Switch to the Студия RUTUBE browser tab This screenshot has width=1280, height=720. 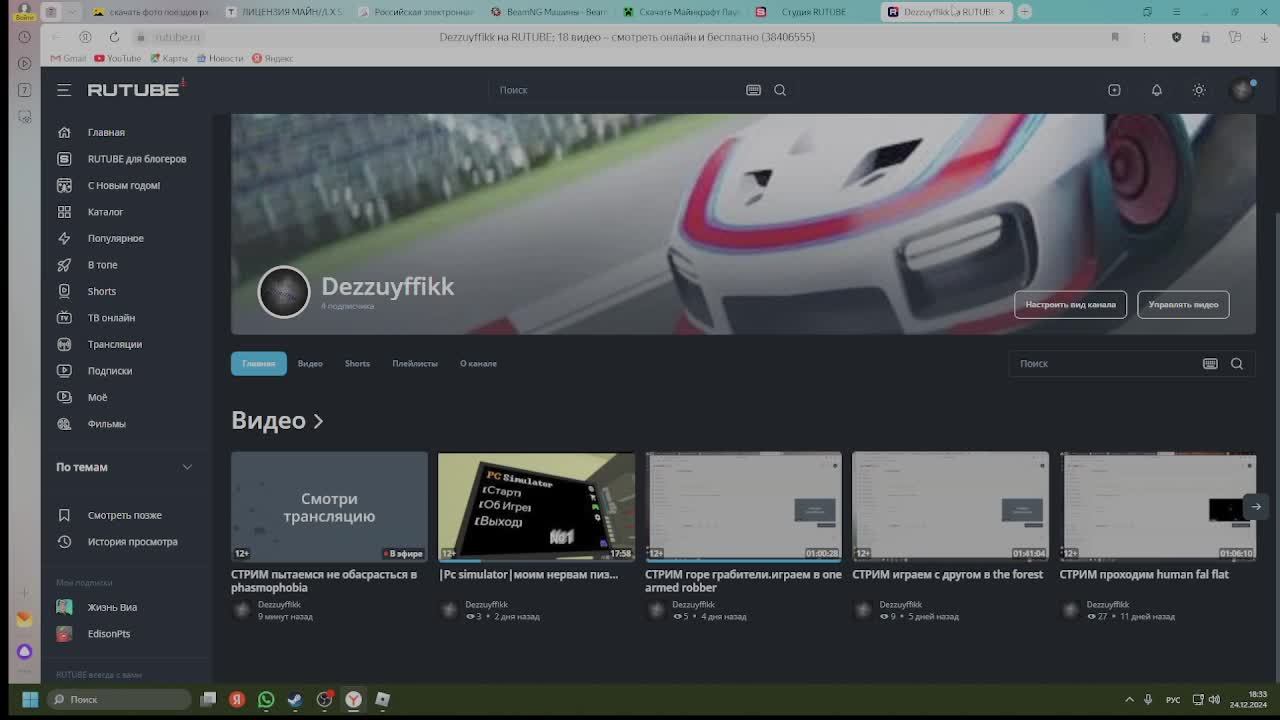click(x=813, y=12)
